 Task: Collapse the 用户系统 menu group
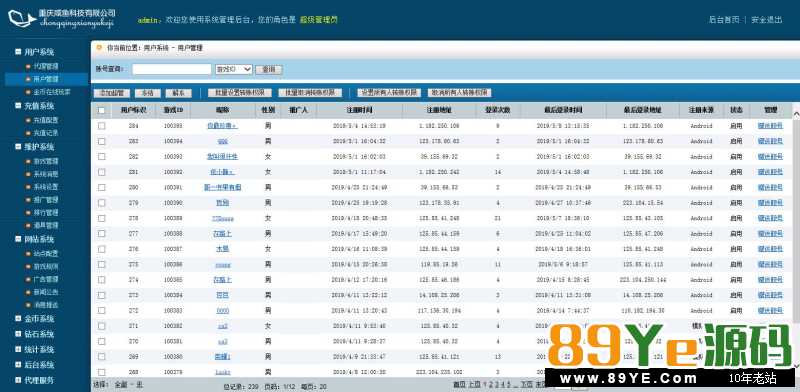coord(18,52)
